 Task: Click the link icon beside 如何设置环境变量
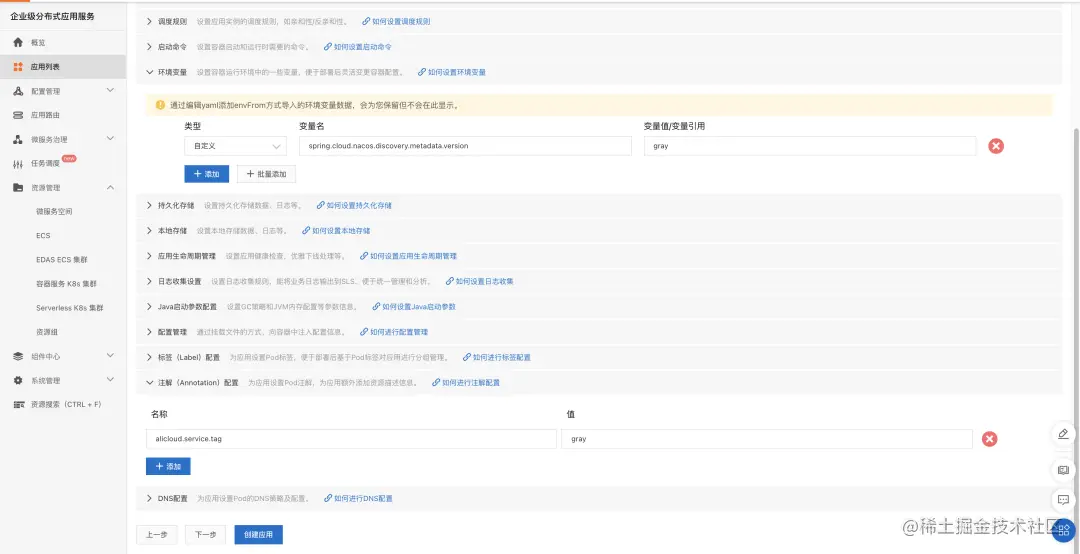[x=422, y=72]
